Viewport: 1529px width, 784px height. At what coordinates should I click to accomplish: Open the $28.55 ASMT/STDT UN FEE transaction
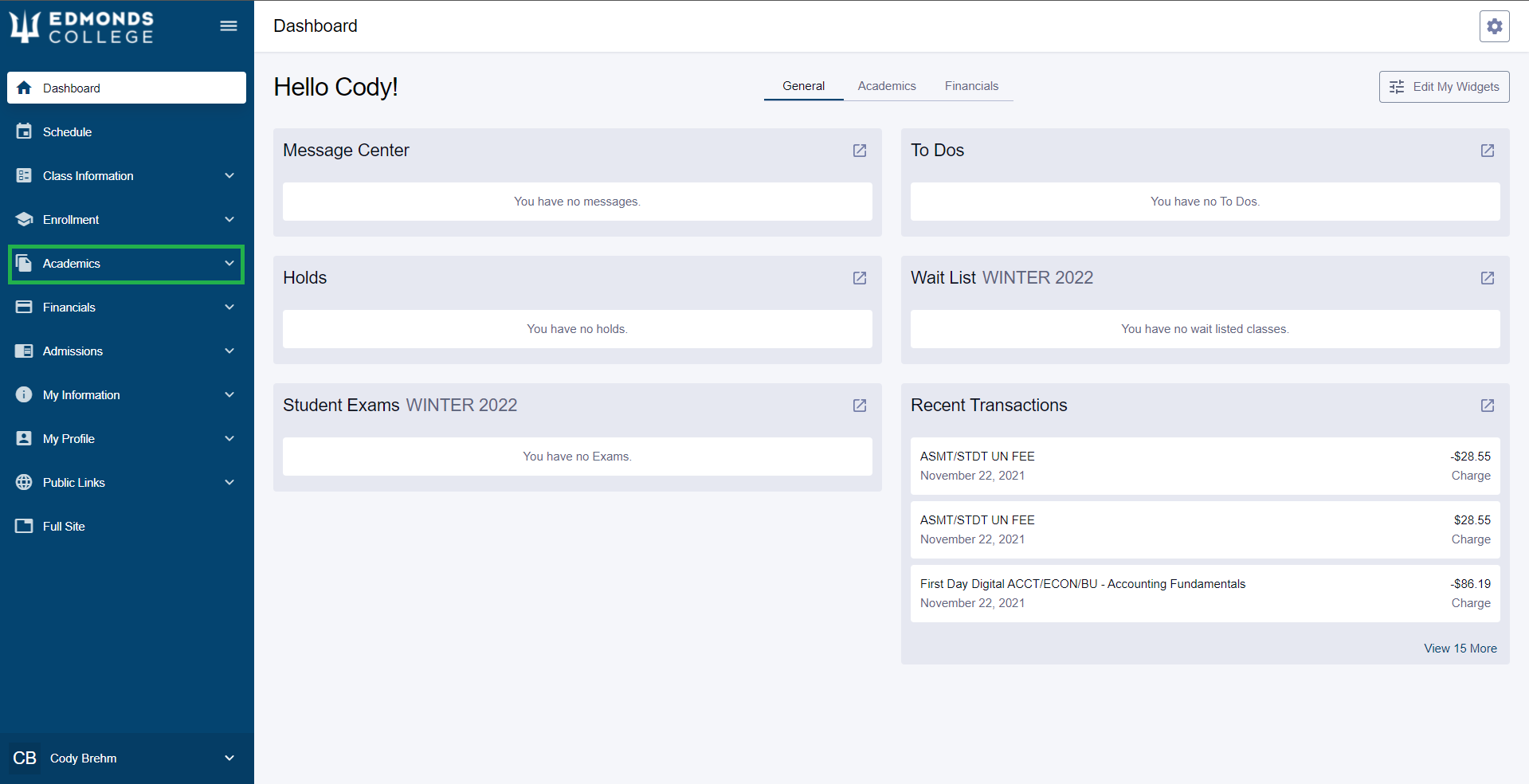1205,530
